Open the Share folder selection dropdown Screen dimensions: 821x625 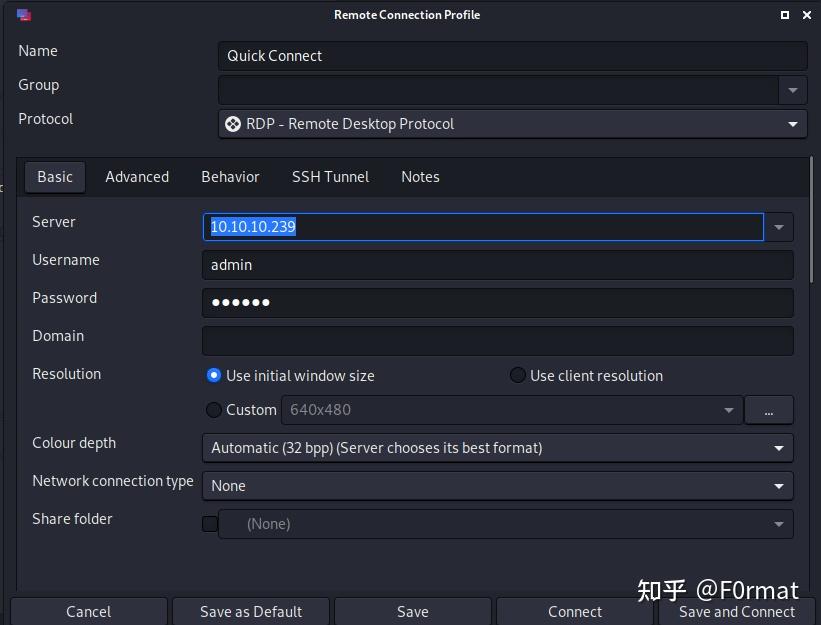779,523
